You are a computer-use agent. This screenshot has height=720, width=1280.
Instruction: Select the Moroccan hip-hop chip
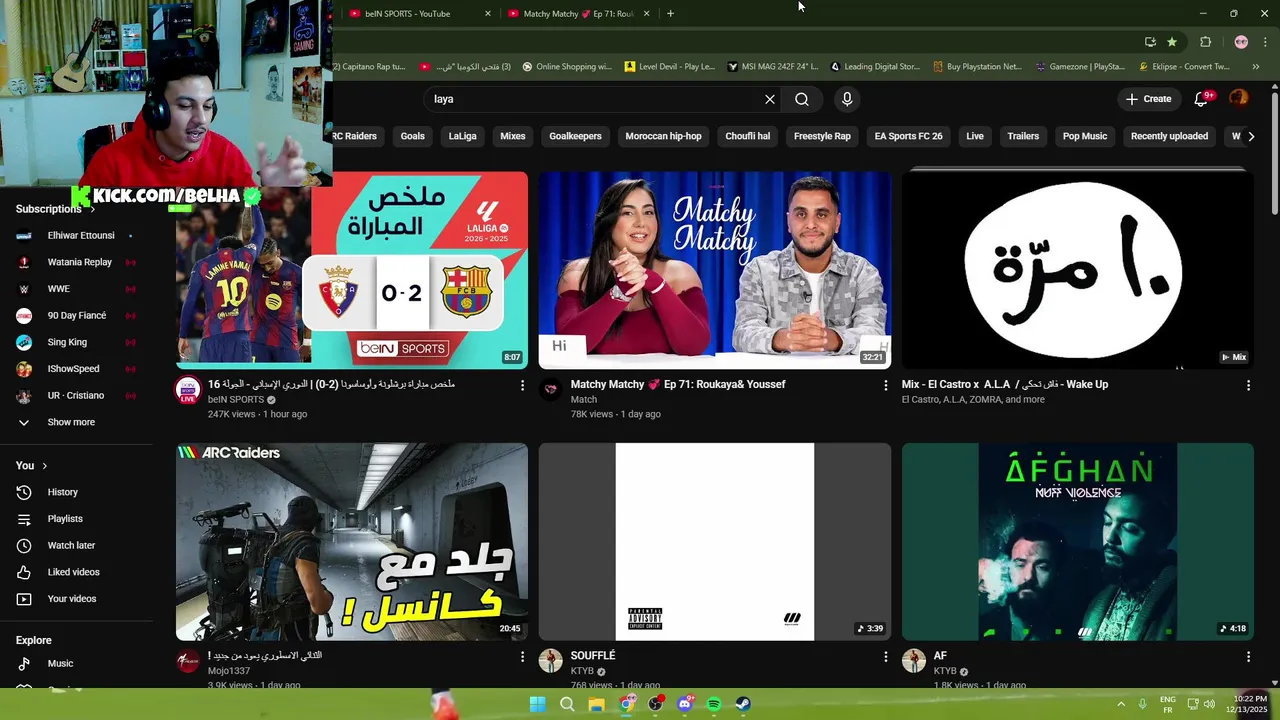[663, 136]
